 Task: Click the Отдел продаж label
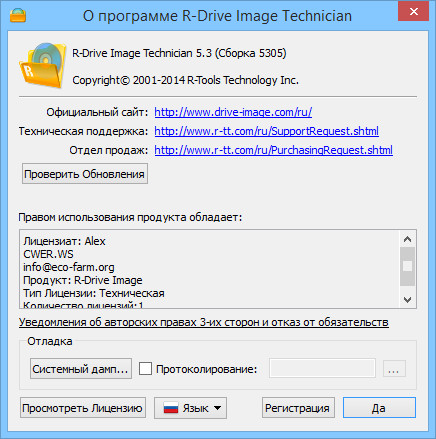[109, 150]
